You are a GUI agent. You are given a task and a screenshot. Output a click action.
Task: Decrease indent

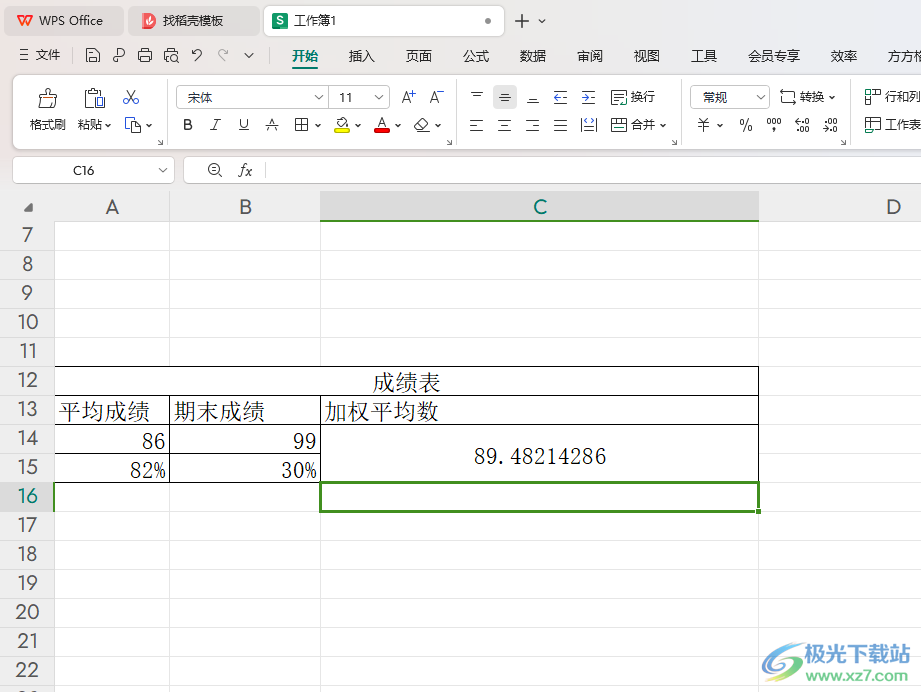click(560, 97)
